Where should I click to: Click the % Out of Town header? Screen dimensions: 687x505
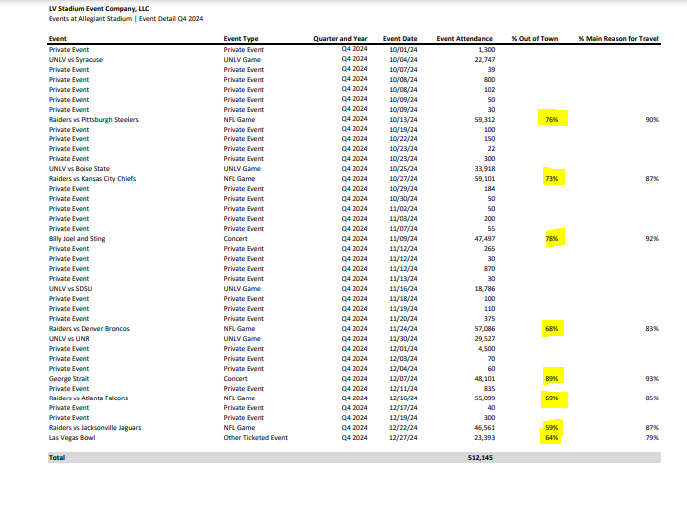[x=534, y=38]
